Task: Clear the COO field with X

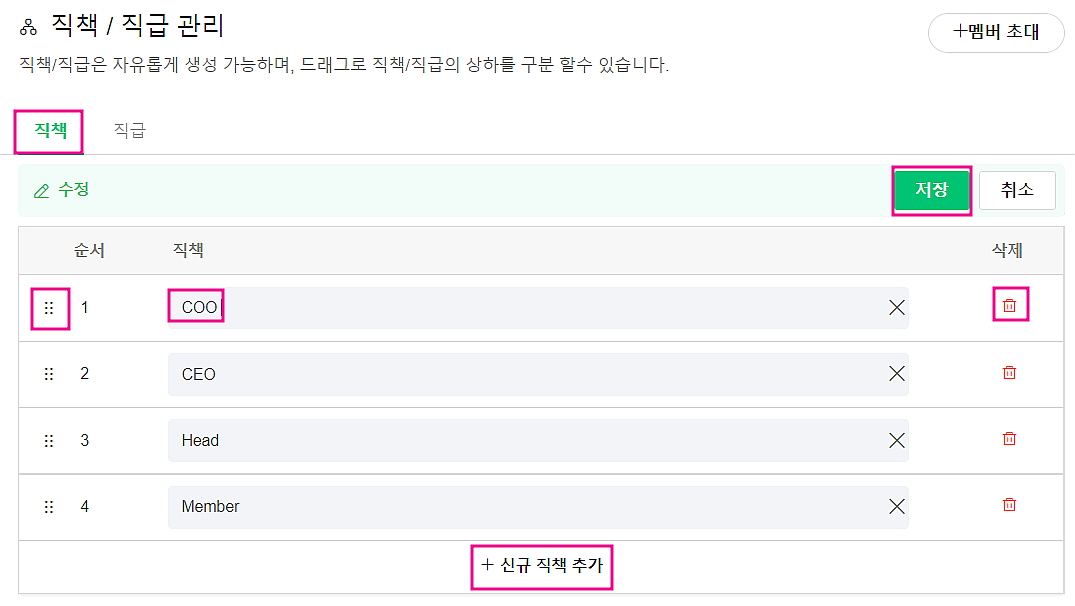Action: point(896,308)
